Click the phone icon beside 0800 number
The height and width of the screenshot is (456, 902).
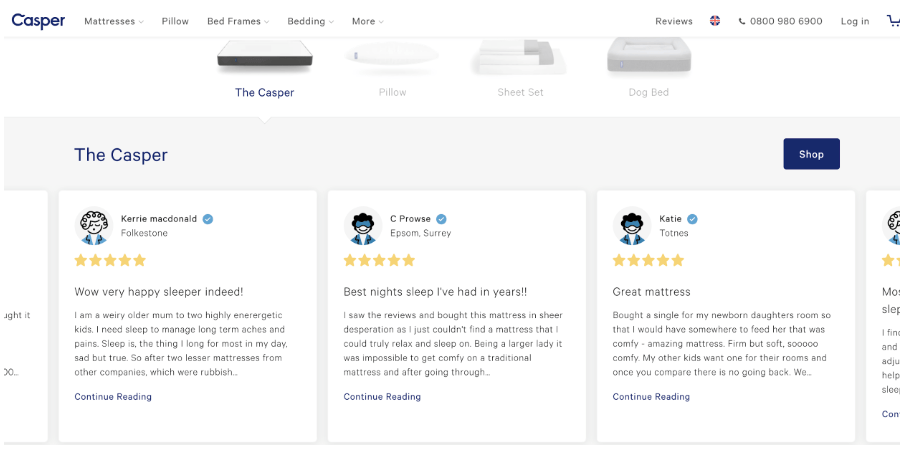(742, 21)
